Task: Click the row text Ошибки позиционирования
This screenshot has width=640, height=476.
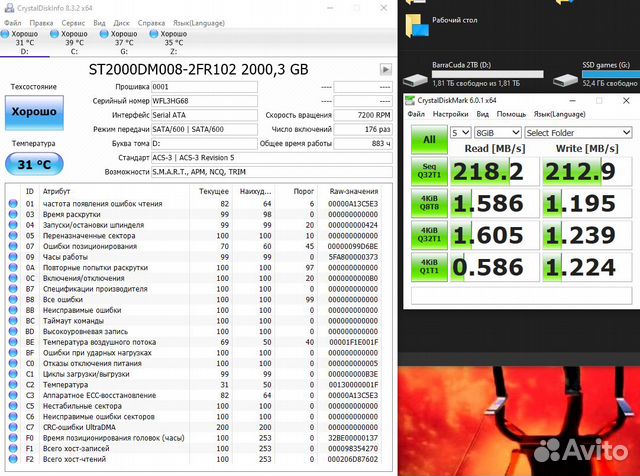Action: [x=90, y=246]
